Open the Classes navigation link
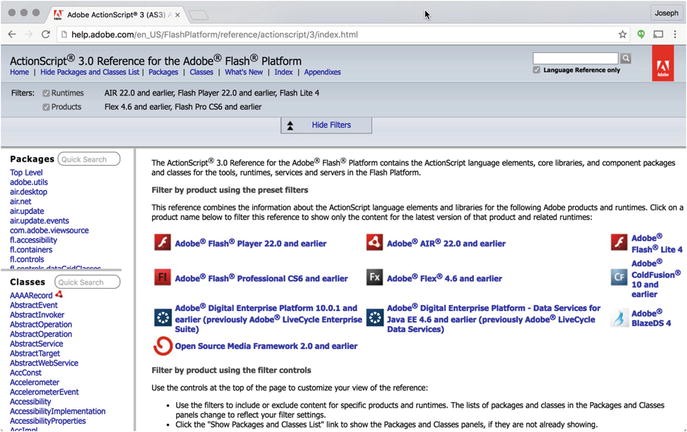 [x=201, y=72]
